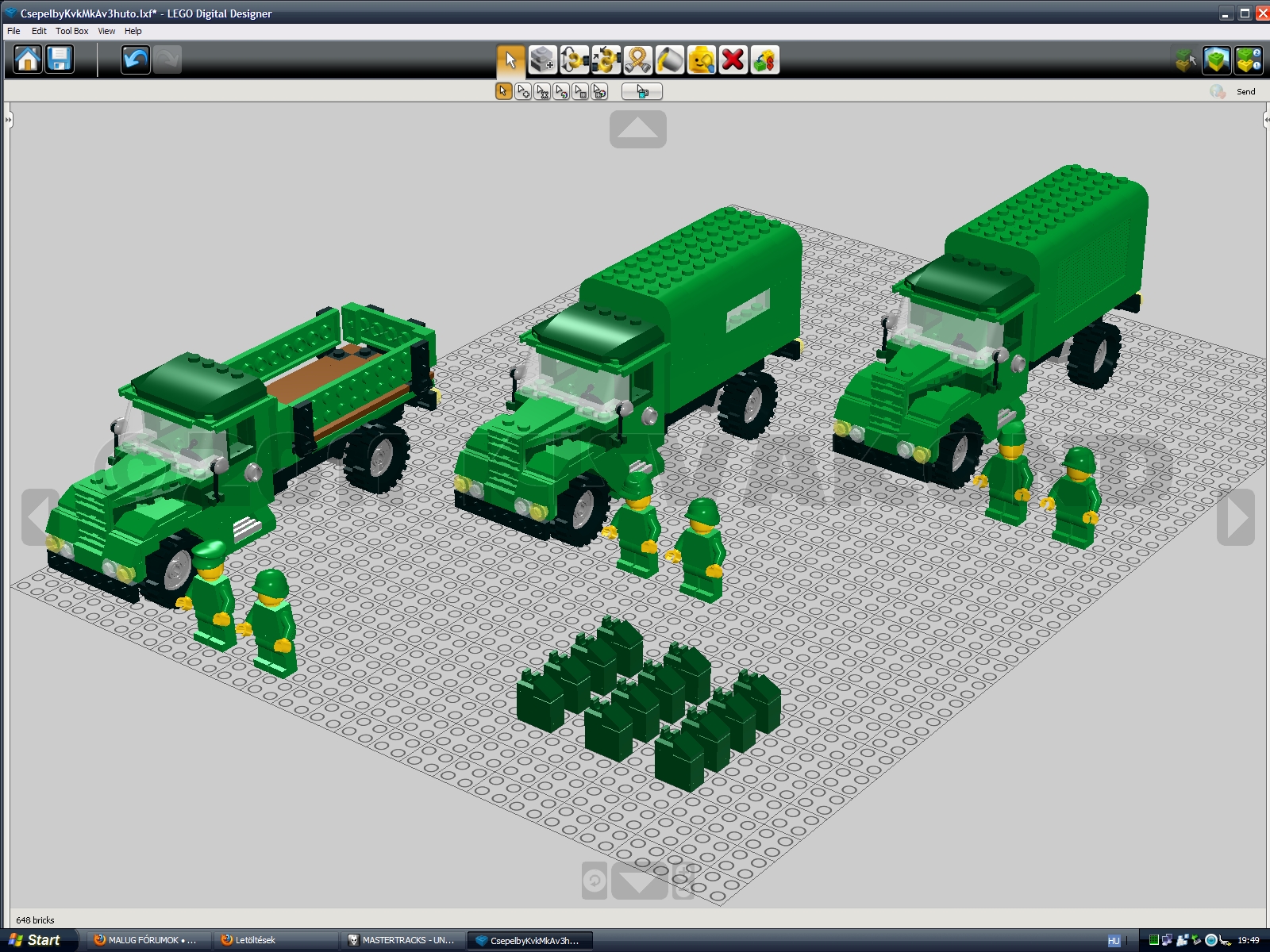This screenshot has width=1270, height=952.
Task: Select the Hide minifig-head tool
Action: (x=701, y=59)
